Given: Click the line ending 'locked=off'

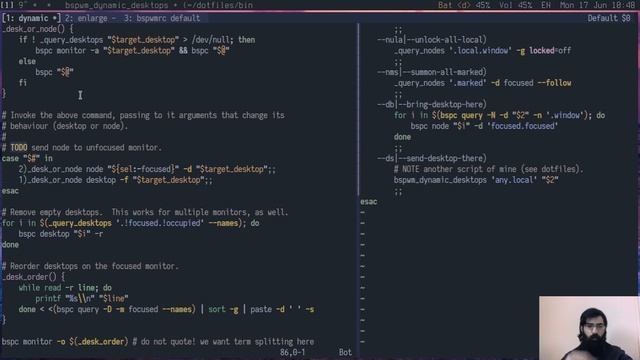Looking at the screenshot, I should (482, 51).
